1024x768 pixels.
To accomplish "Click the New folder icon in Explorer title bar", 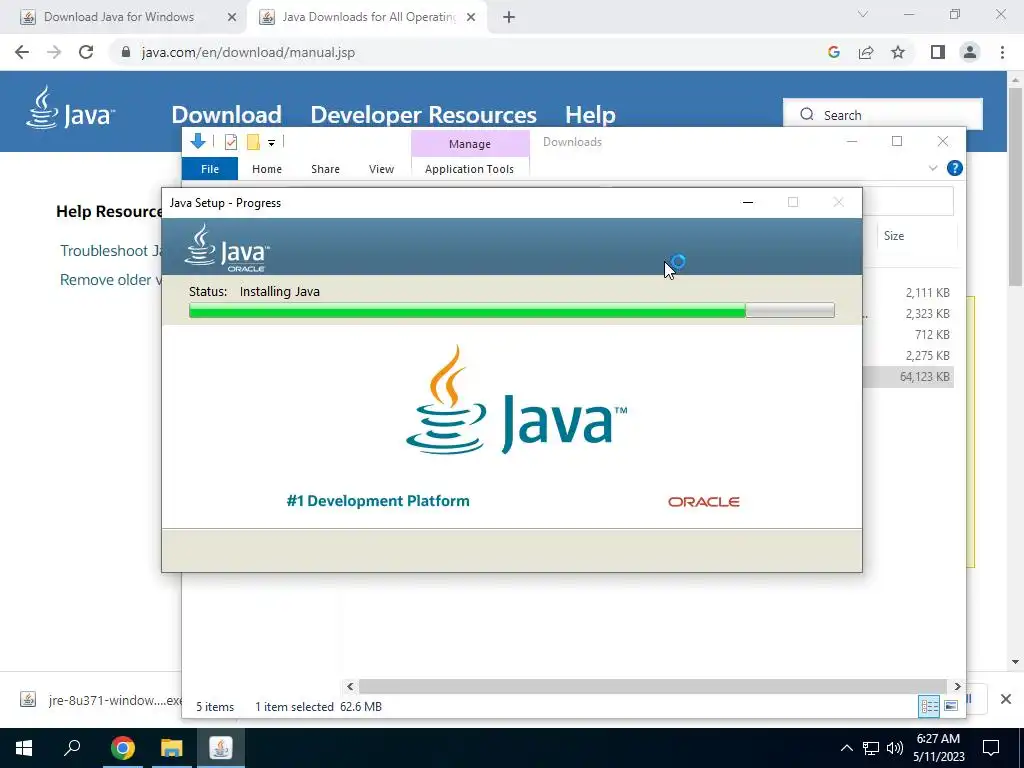I will click(x=253, y=142).
